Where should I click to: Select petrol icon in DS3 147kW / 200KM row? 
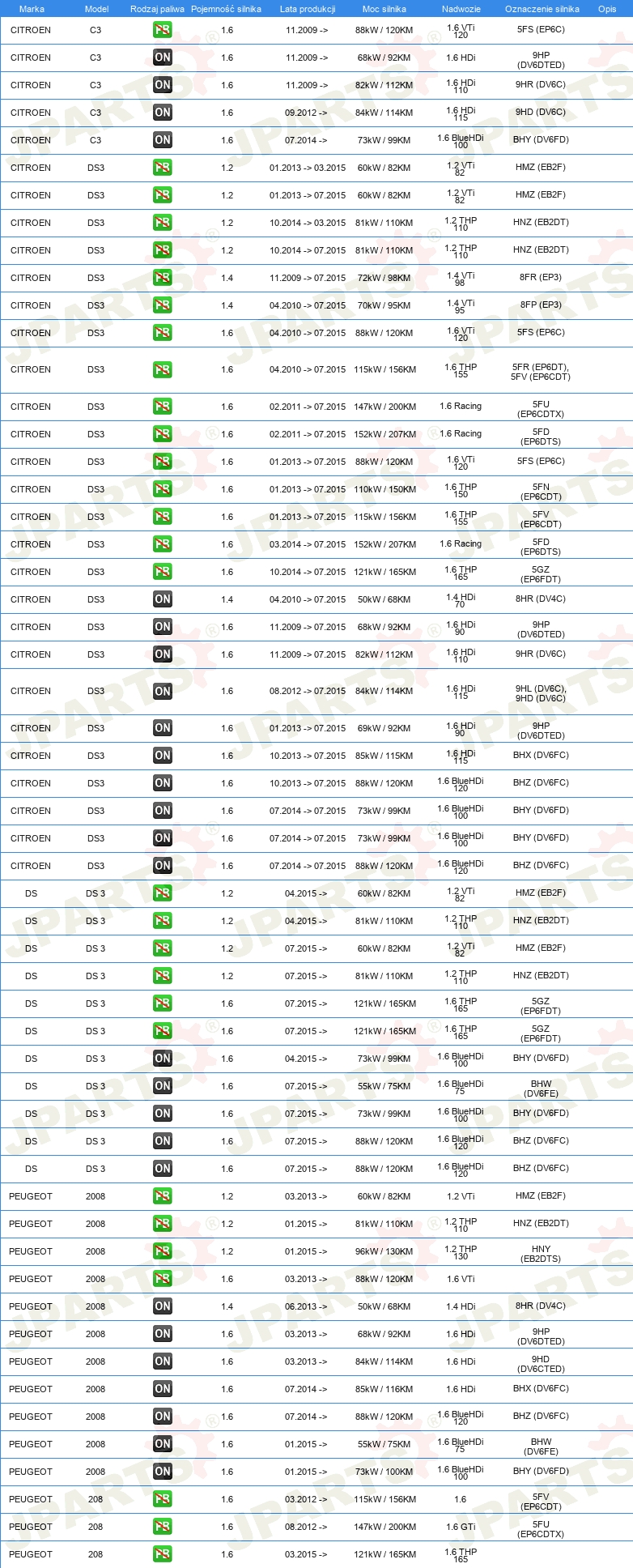(163, 407)
